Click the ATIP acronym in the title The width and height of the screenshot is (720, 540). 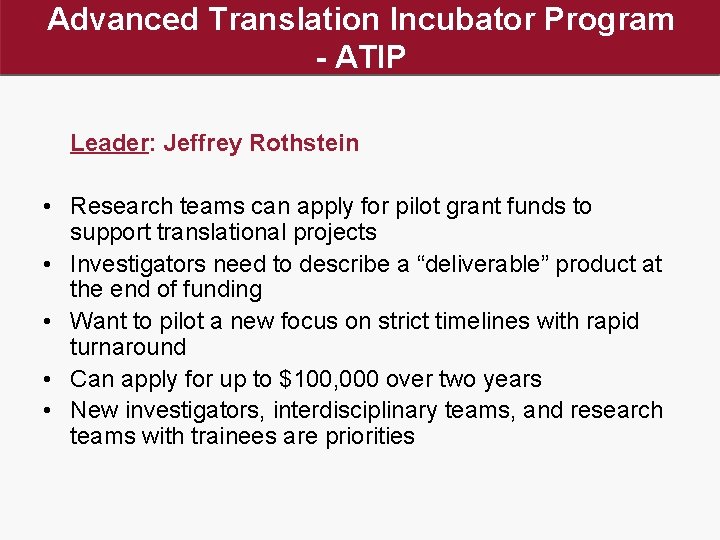pos(371,57)
